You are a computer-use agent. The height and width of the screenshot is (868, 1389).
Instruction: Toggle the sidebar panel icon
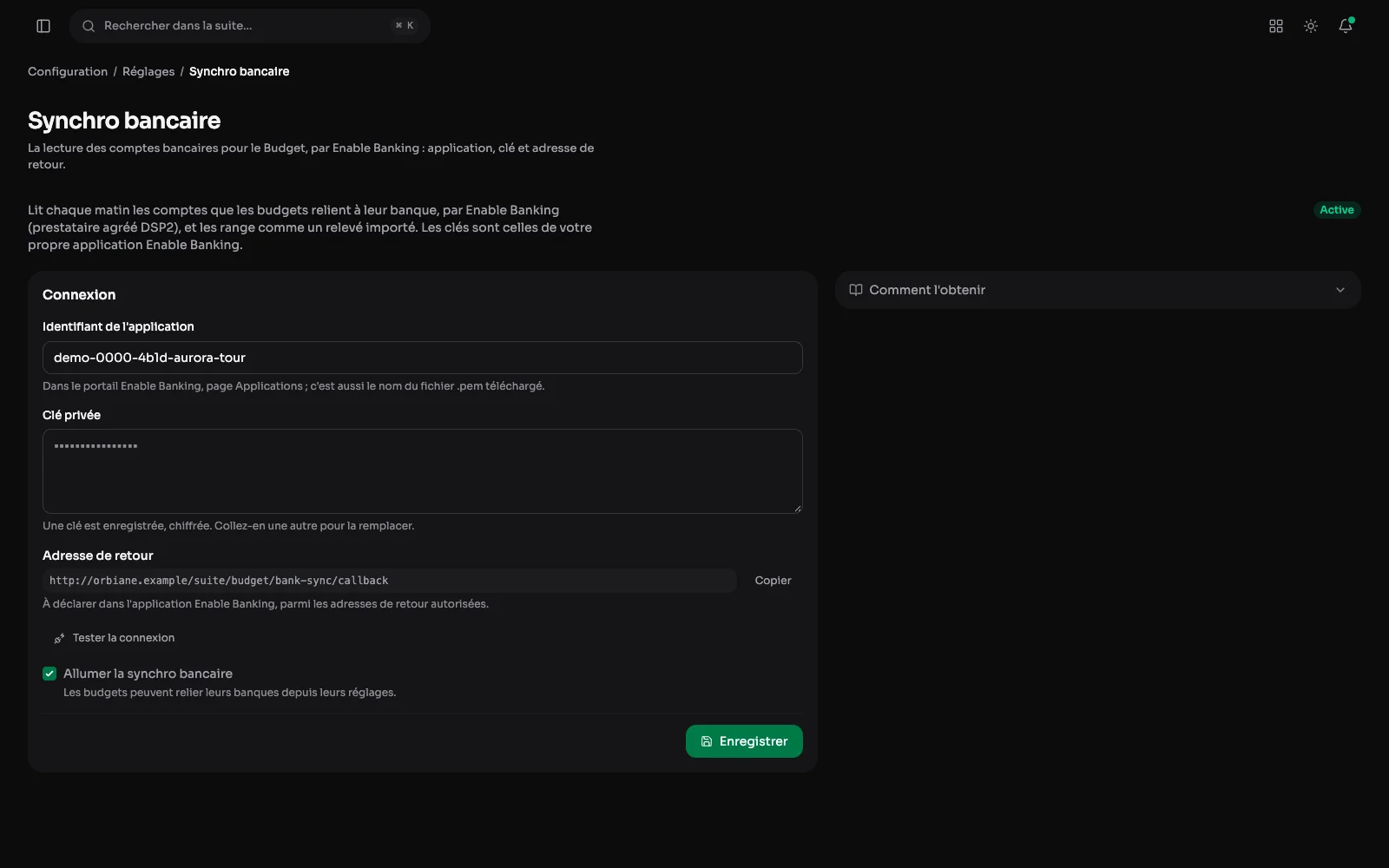click(x=43, y=26)
